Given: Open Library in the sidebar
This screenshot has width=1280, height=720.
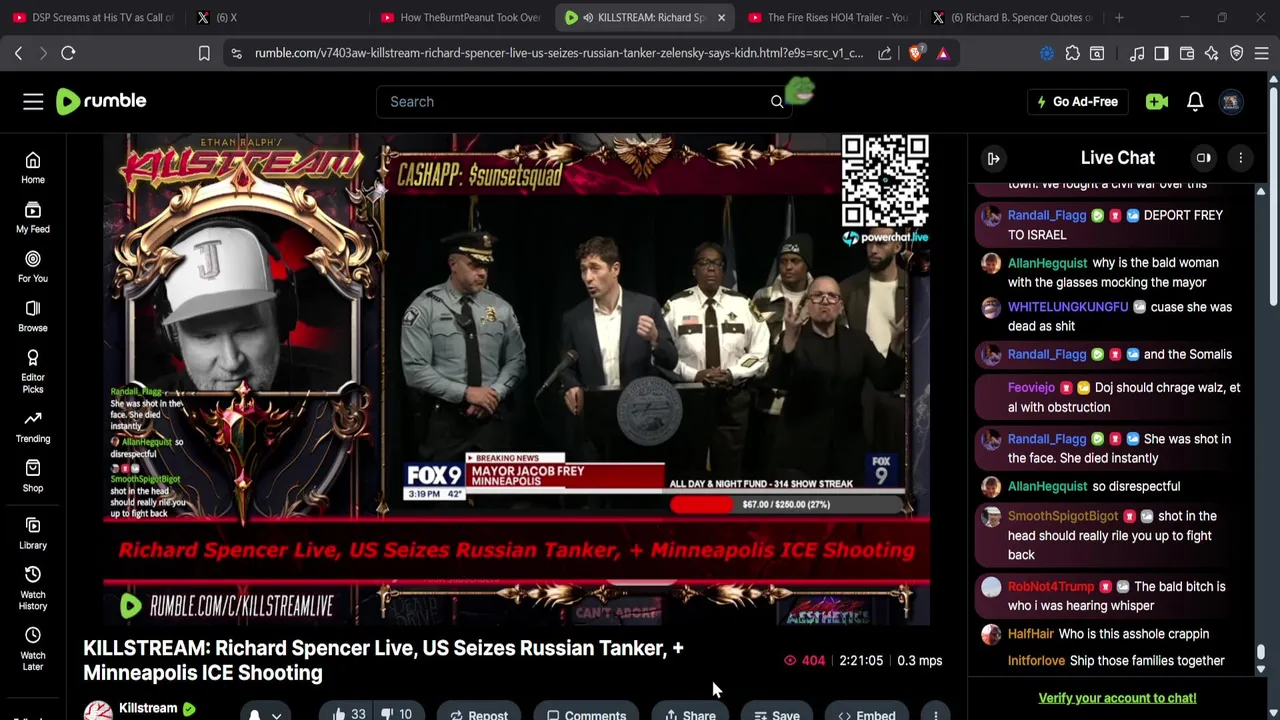Looking at the screenshot, I should coord(33,533).
